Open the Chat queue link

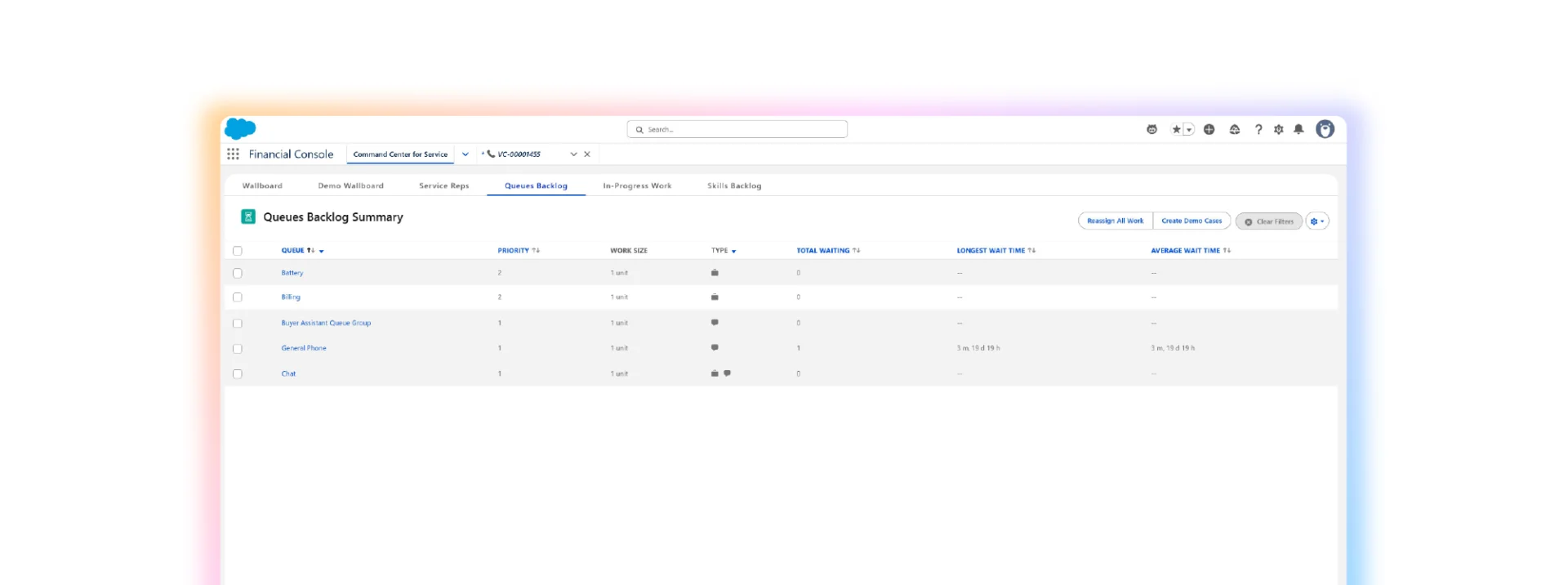pyautogui.click(x=288, y=373)
